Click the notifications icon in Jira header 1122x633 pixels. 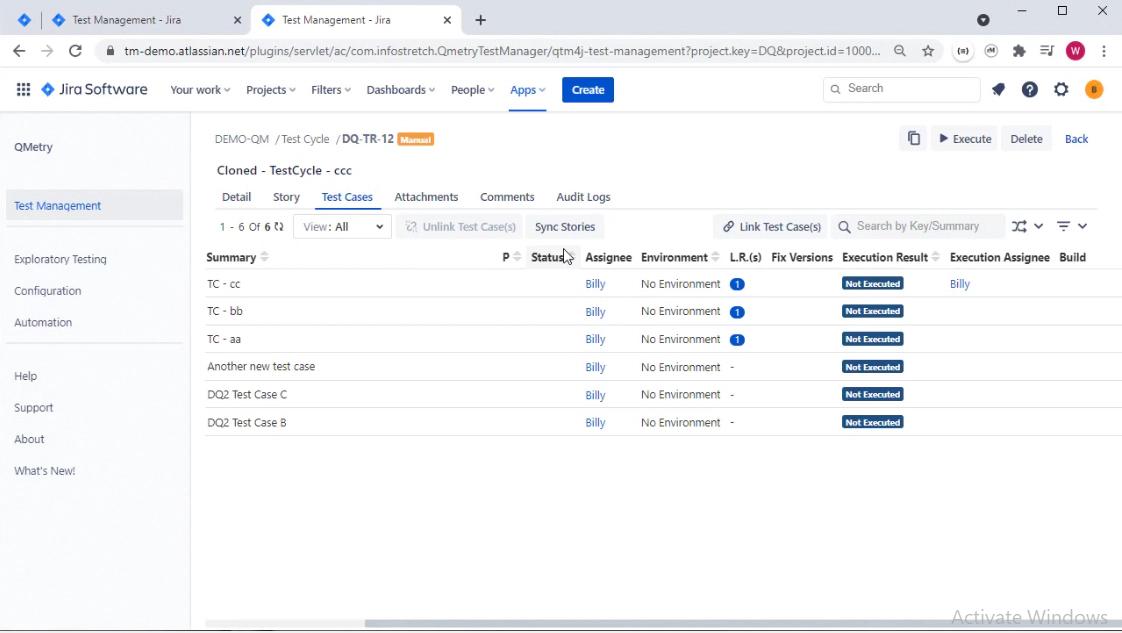pyautogui.click(x=998, y=90)
